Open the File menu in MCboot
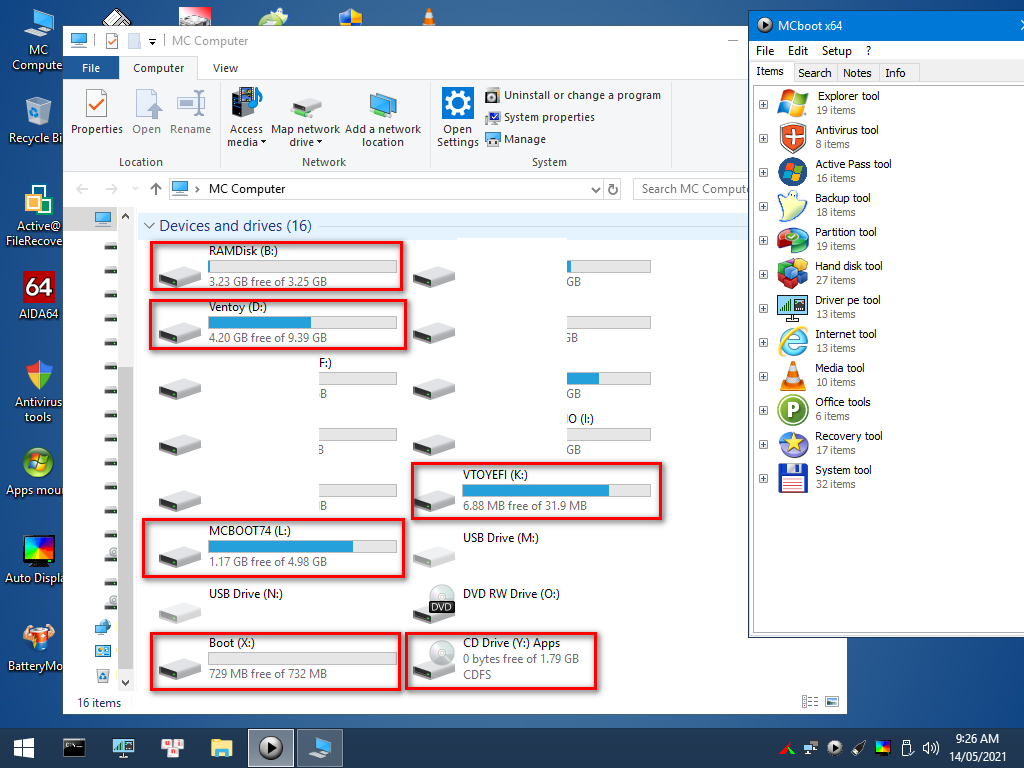 765,51
